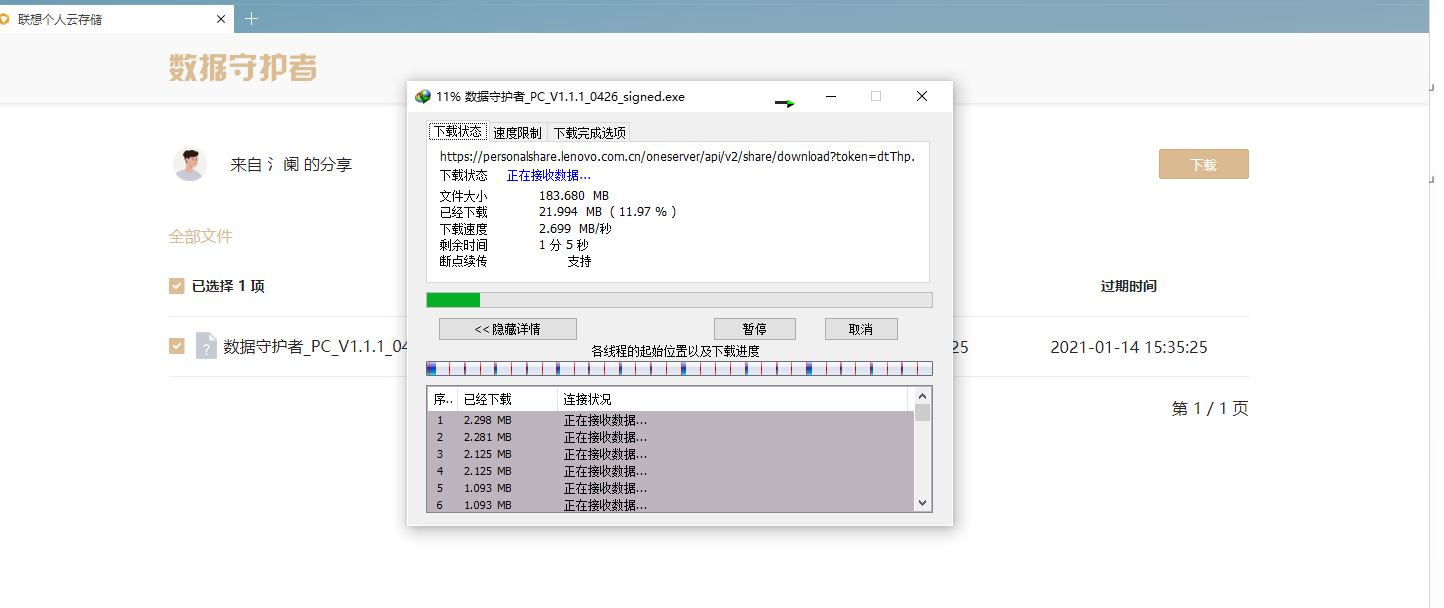Switch to the 下载状态 tab
This screenshot has width=1444, height=608.
pos(457,132)
